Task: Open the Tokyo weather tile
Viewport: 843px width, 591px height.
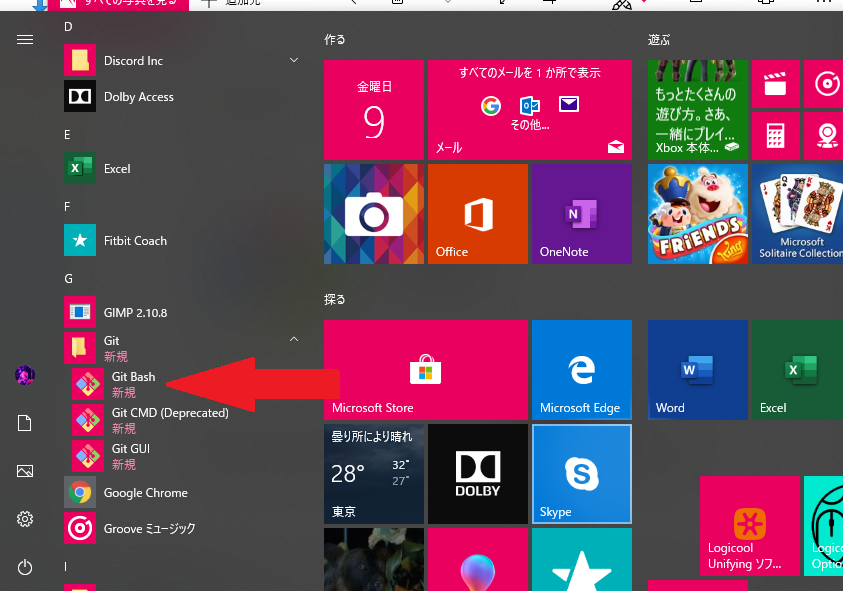Action: click(374, 474)
